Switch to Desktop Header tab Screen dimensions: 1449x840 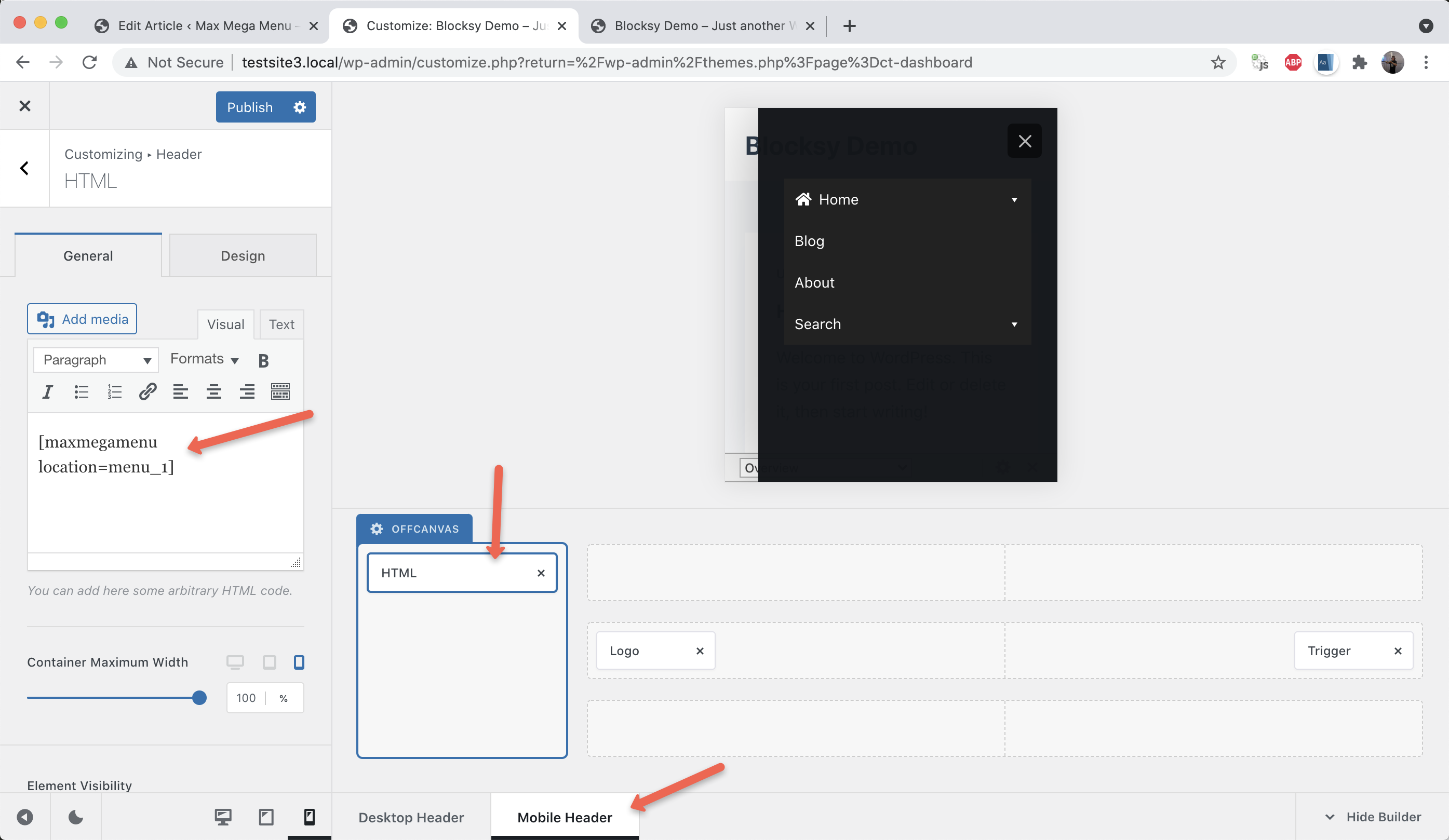pos(411,817)
